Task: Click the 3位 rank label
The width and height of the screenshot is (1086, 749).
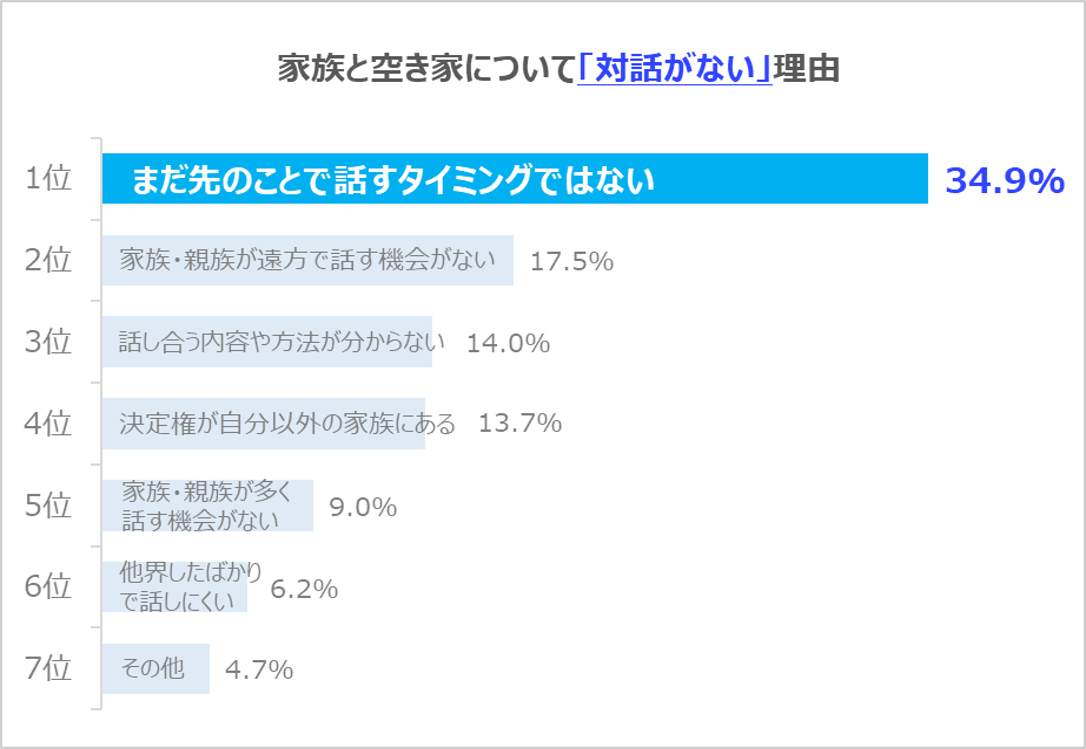Action: [x=48, y=342]
